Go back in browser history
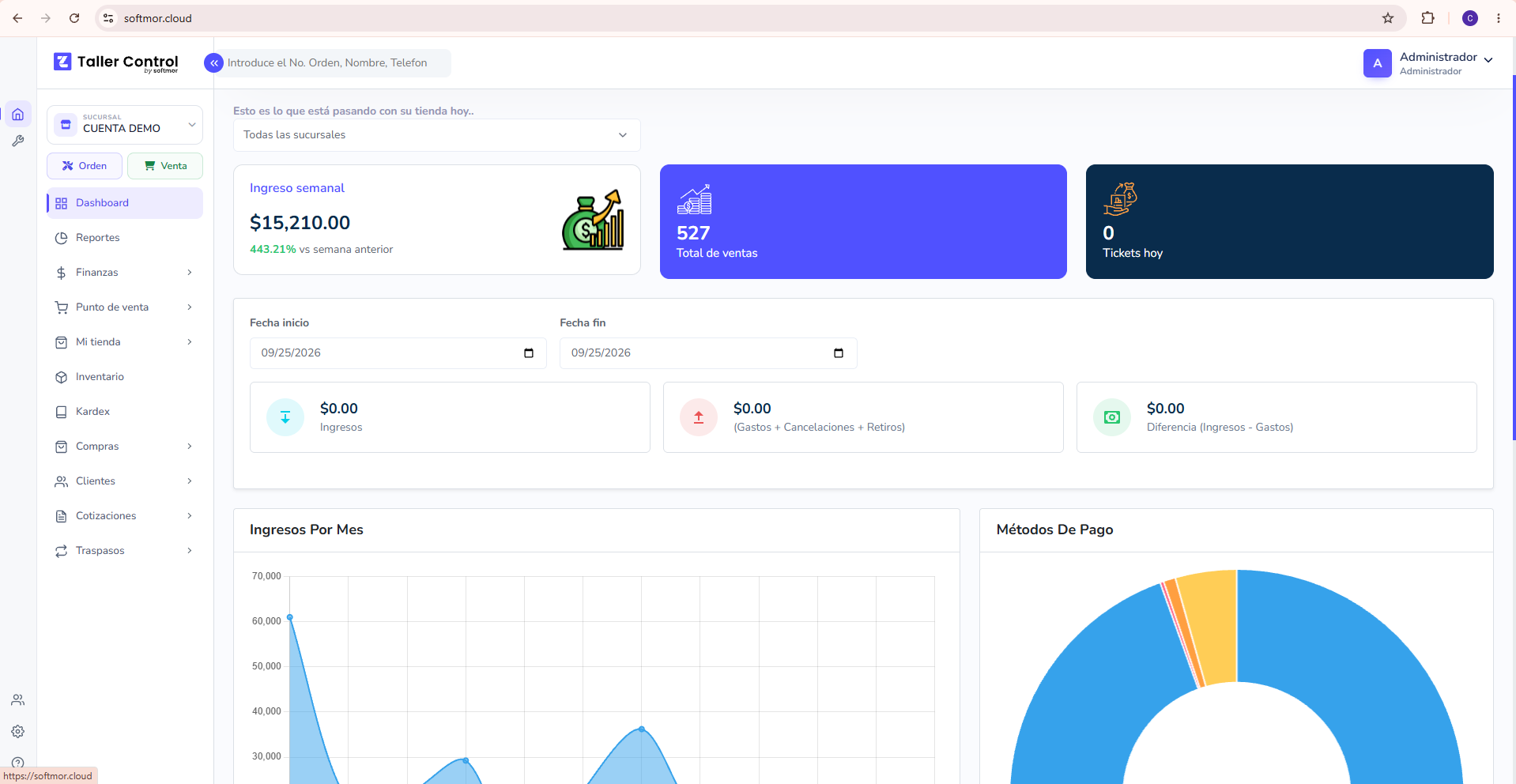Image resolution: width=1516 pixels, height=784 pixels. click(x=17, y=18)
